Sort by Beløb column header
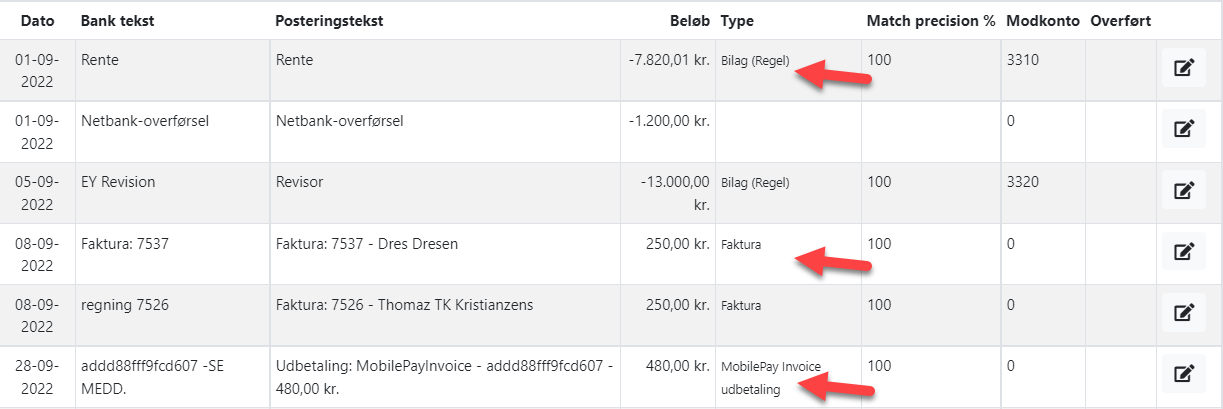The height and width of the screenshot is (409, 1223). (x=689, y=21)
